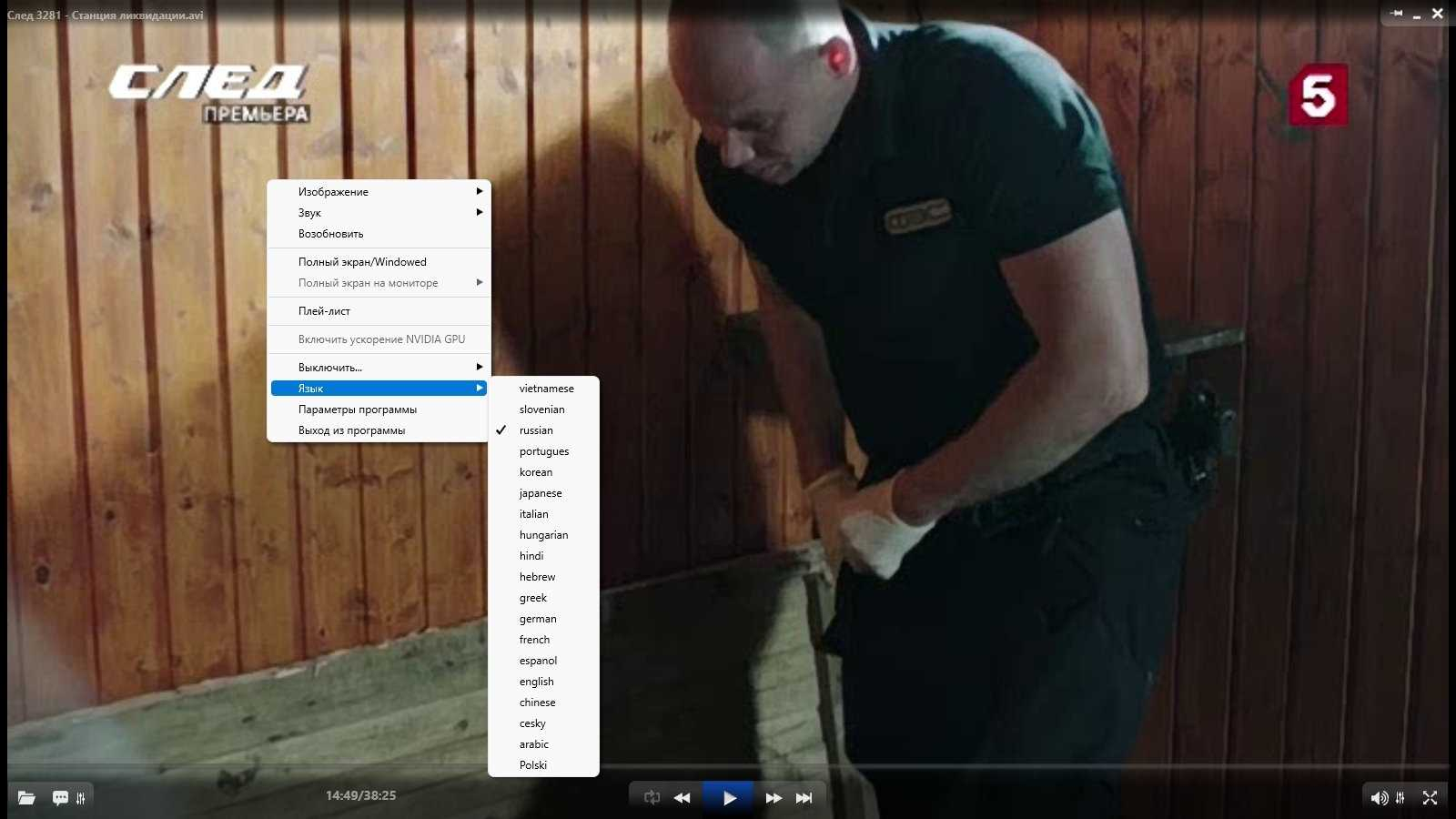
Task: Click the 14:49/38:25 time display
Action: coord(360,795)
